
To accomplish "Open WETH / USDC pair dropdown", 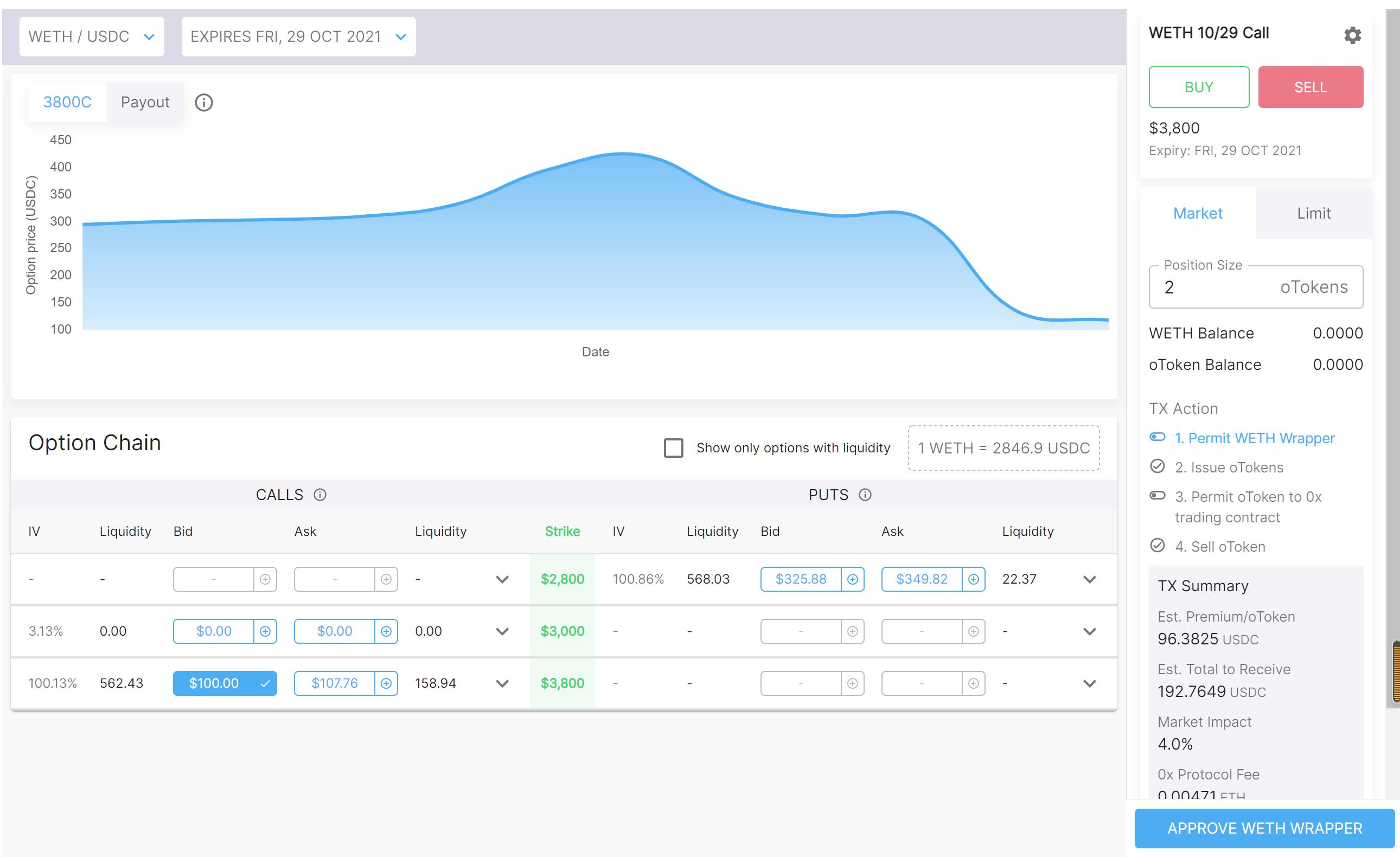I will click(92, 36).
